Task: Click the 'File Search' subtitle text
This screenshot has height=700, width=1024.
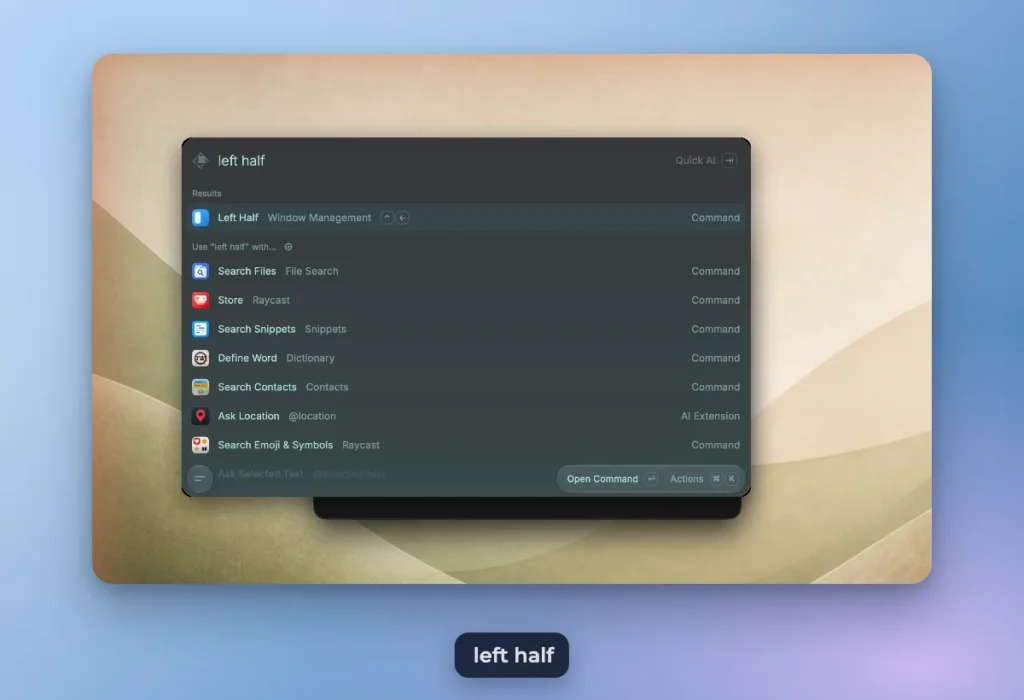Action: (x=312, y=271)
